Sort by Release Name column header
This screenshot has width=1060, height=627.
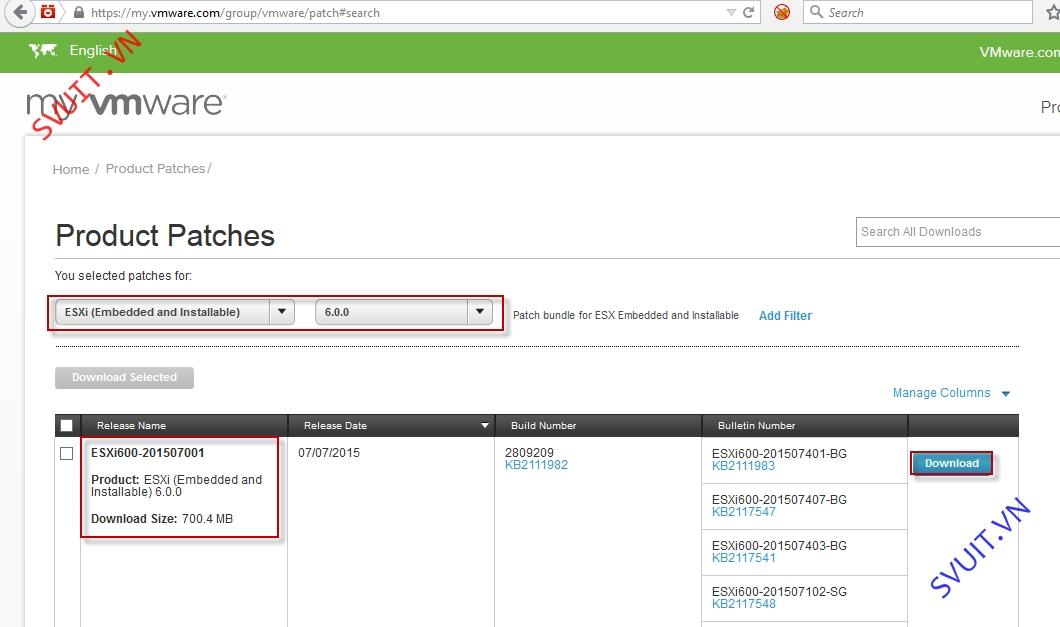click(x=131, y=425)
